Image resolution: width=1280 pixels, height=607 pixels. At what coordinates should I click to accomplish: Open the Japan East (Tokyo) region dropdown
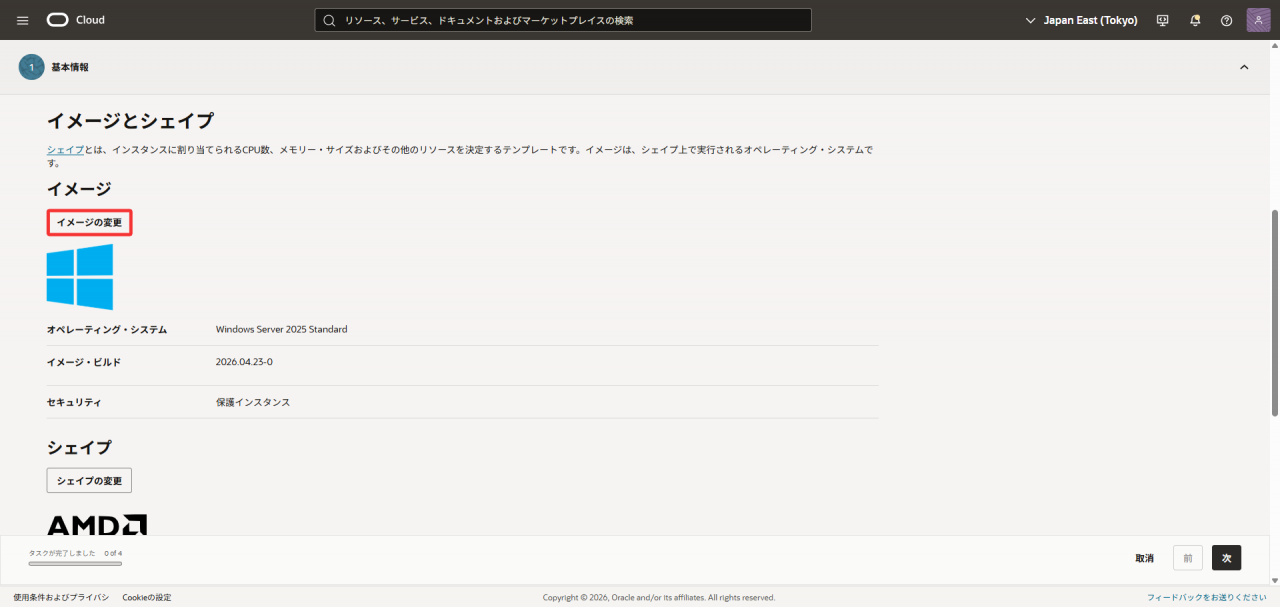pyautogui.click(x=1081, y=20)
